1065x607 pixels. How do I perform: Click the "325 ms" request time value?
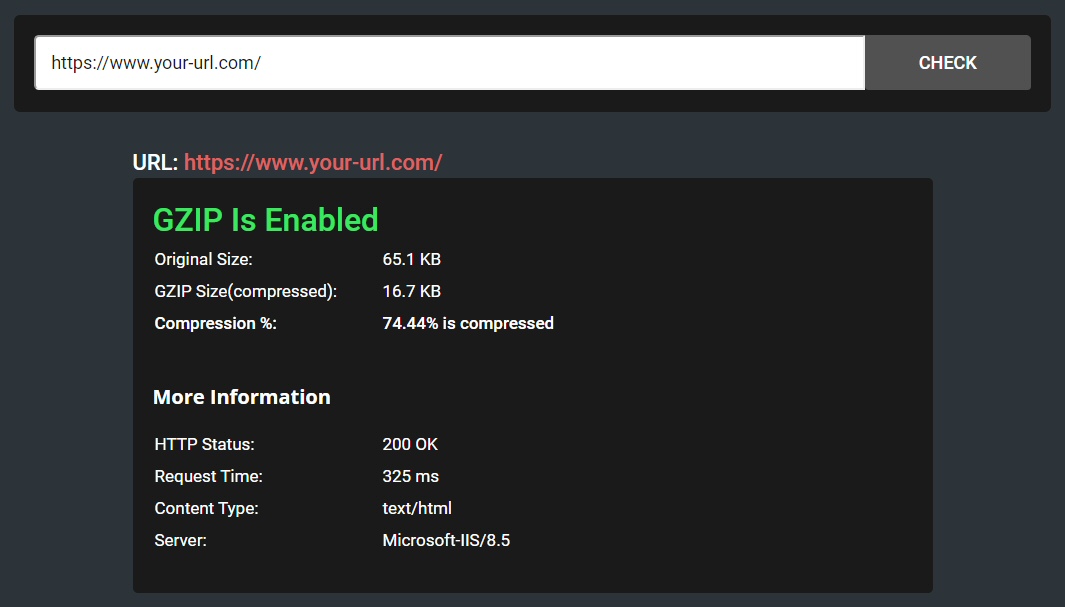pos(410,477)
